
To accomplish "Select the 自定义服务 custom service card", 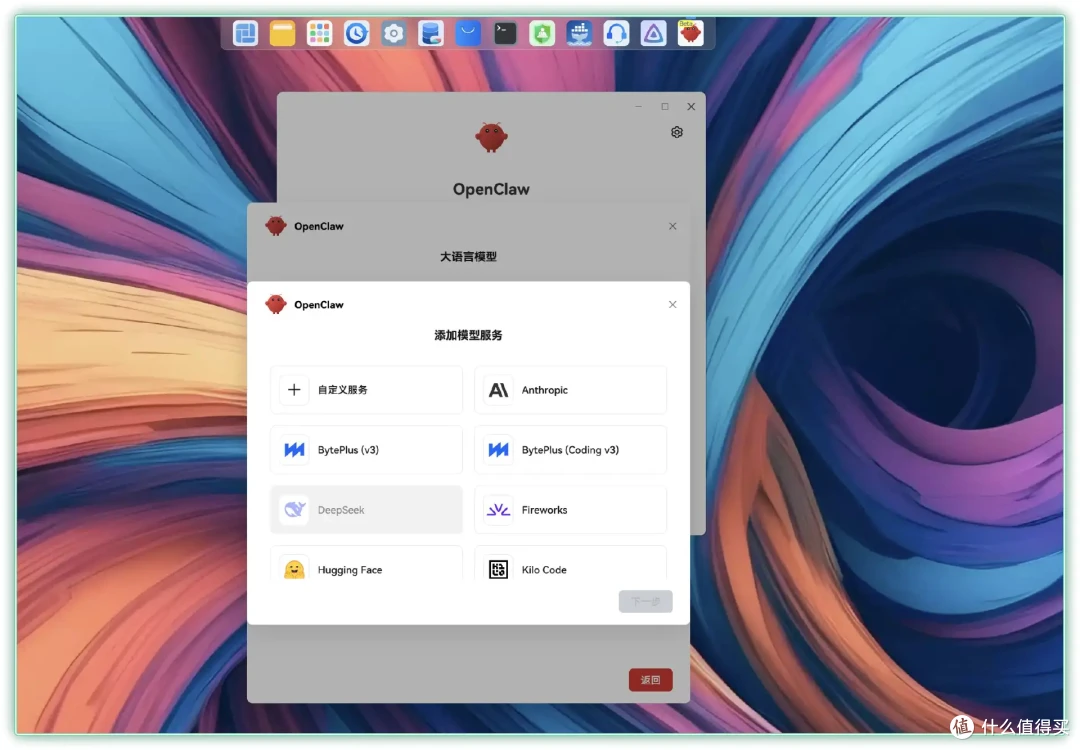I will (x=366, y=390).
